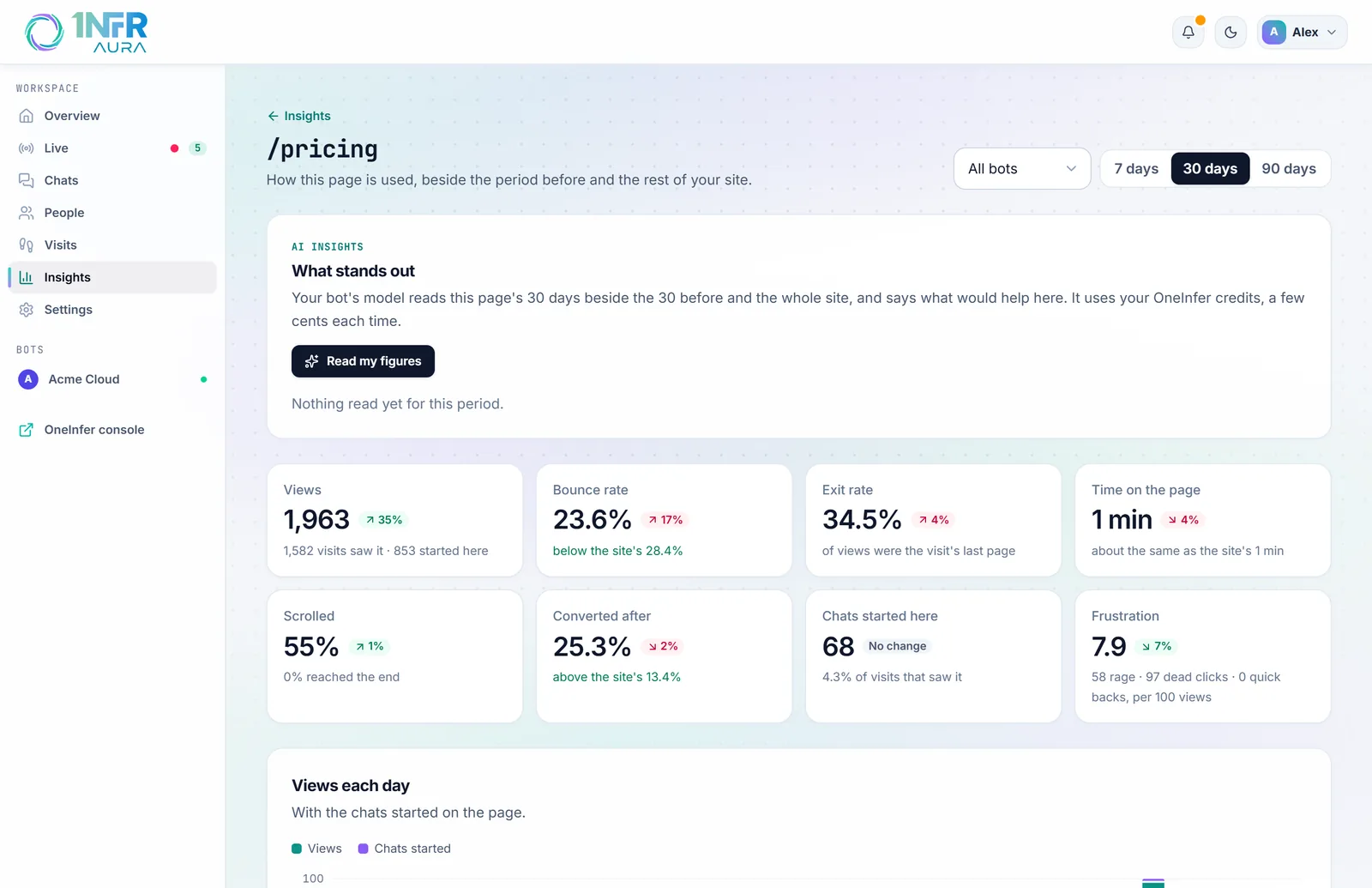Click the Views 35% change badge
This screenshot has width=1372, height=888.
383,520
